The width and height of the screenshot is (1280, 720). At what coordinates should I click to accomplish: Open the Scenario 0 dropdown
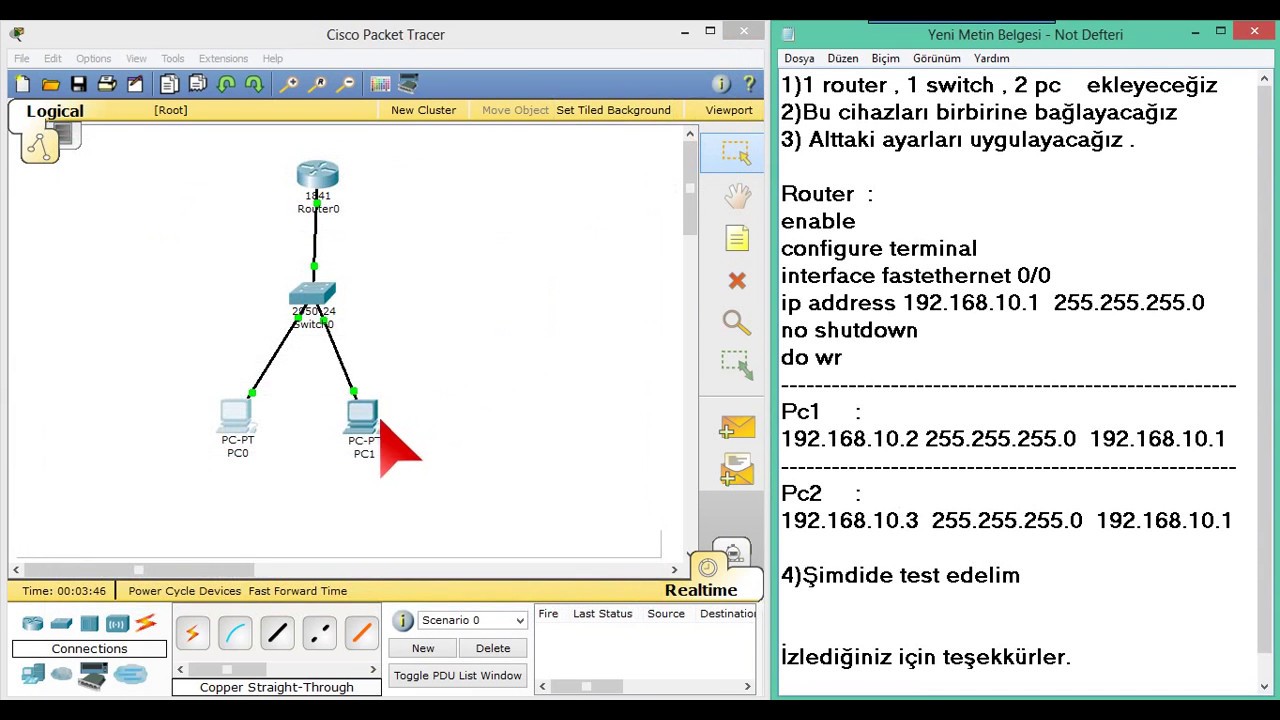[472, 620]
